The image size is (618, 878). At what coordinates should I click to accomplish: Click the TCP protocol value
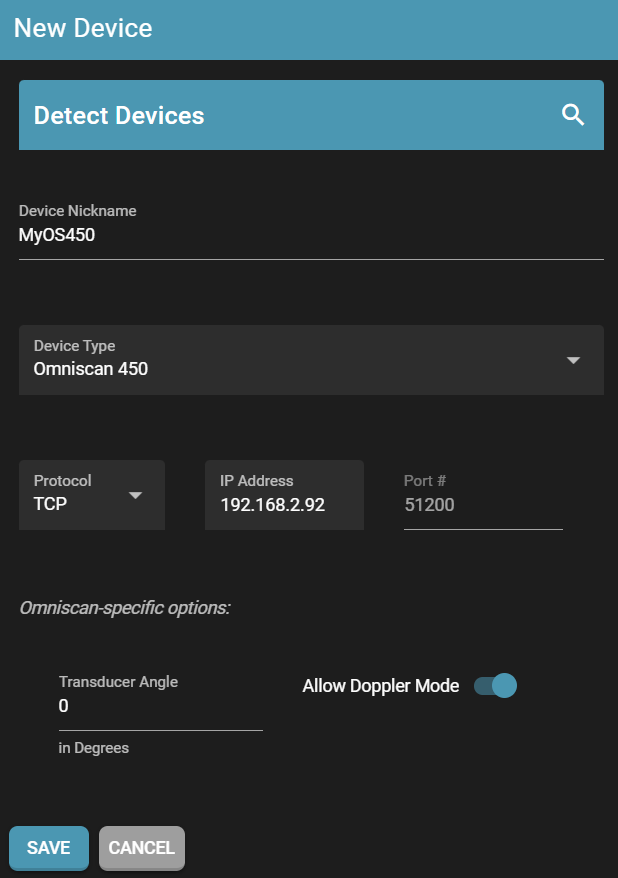click(51, 505)
